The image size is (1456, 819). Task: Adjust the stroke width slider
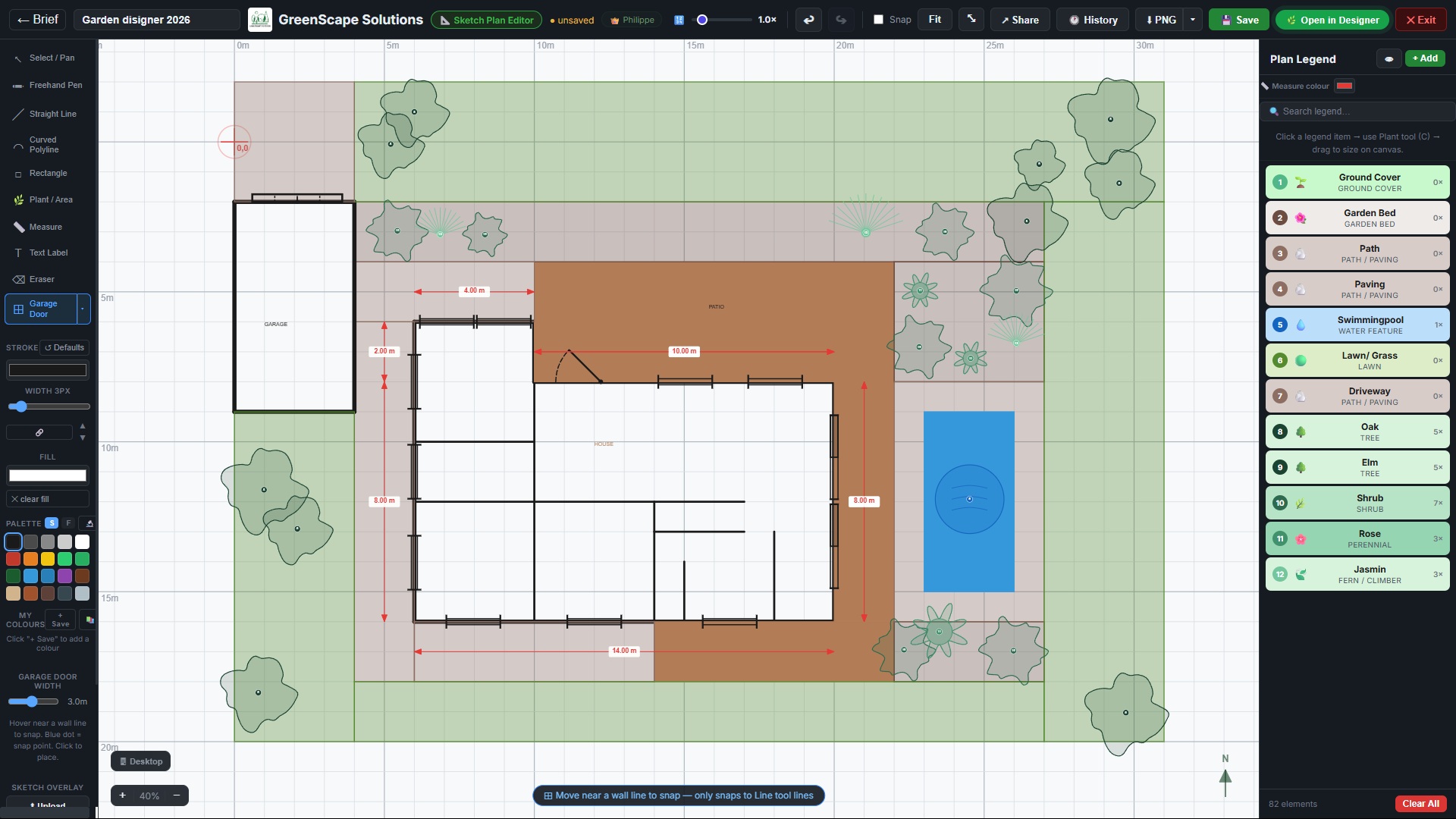click(48, 406)
